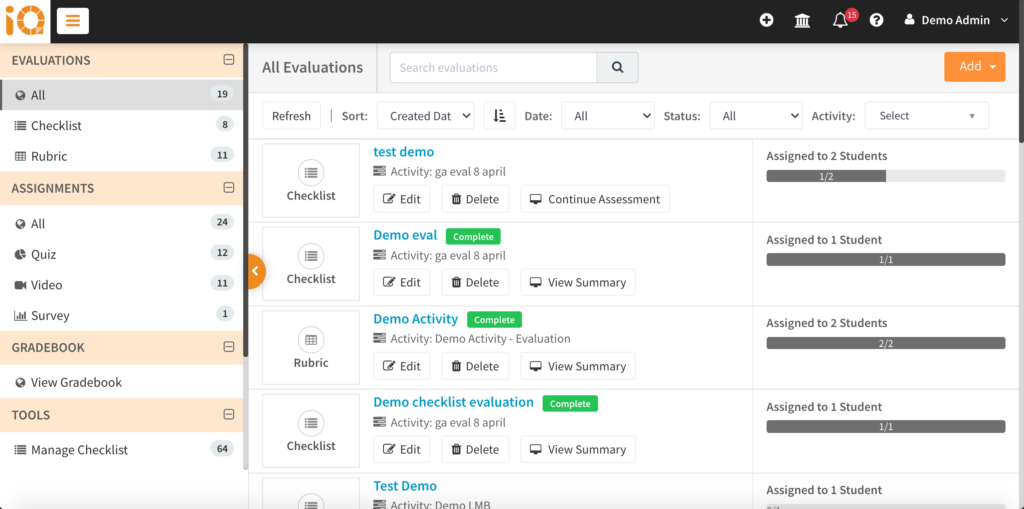Select Rubric in the sidebar
Screen dimensions: 1024x509
(49, 156)
